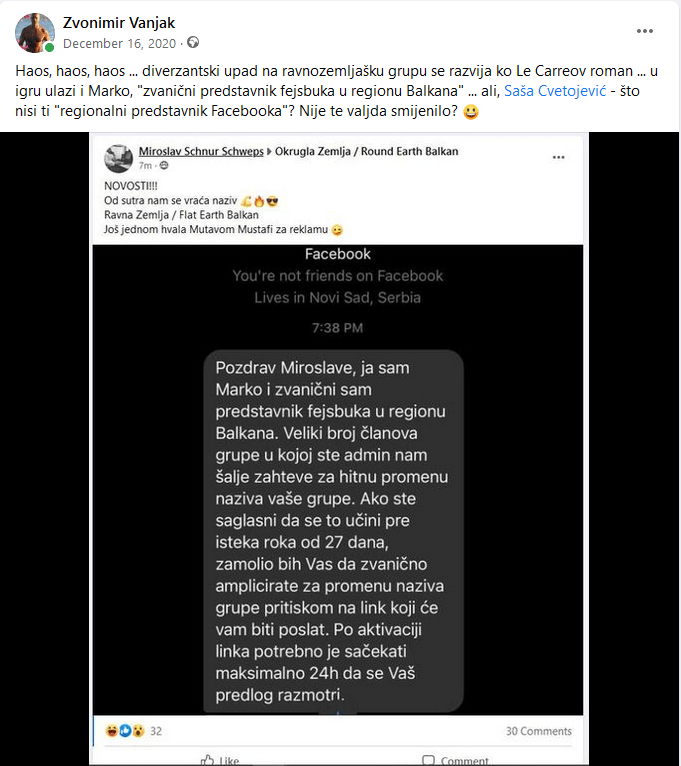Click the group arrow between names
The image size is (681, 766).
(x=267, y=151)
